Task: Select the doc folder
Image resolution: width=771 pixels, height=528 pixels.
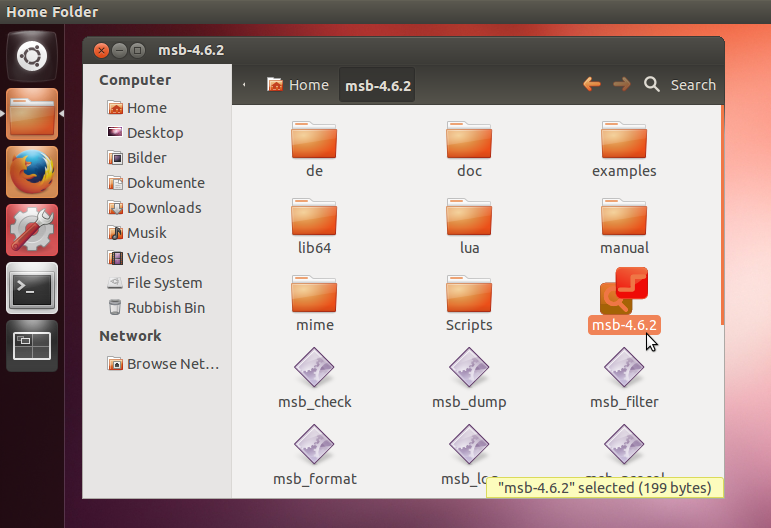Action: [x=469, y=149]
